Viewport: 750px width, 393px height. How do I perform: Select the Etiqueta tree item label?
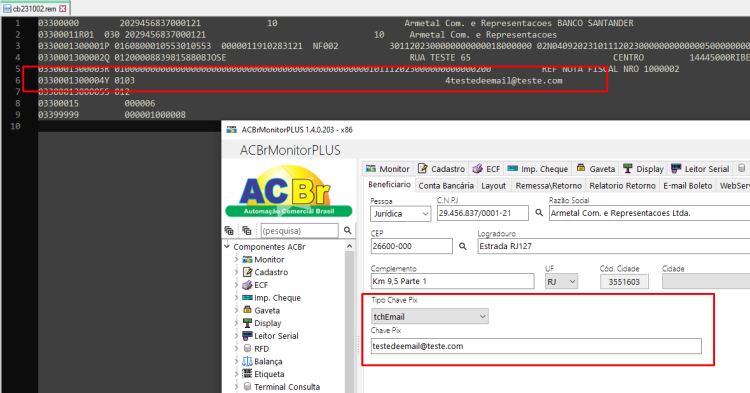point(269,374)
